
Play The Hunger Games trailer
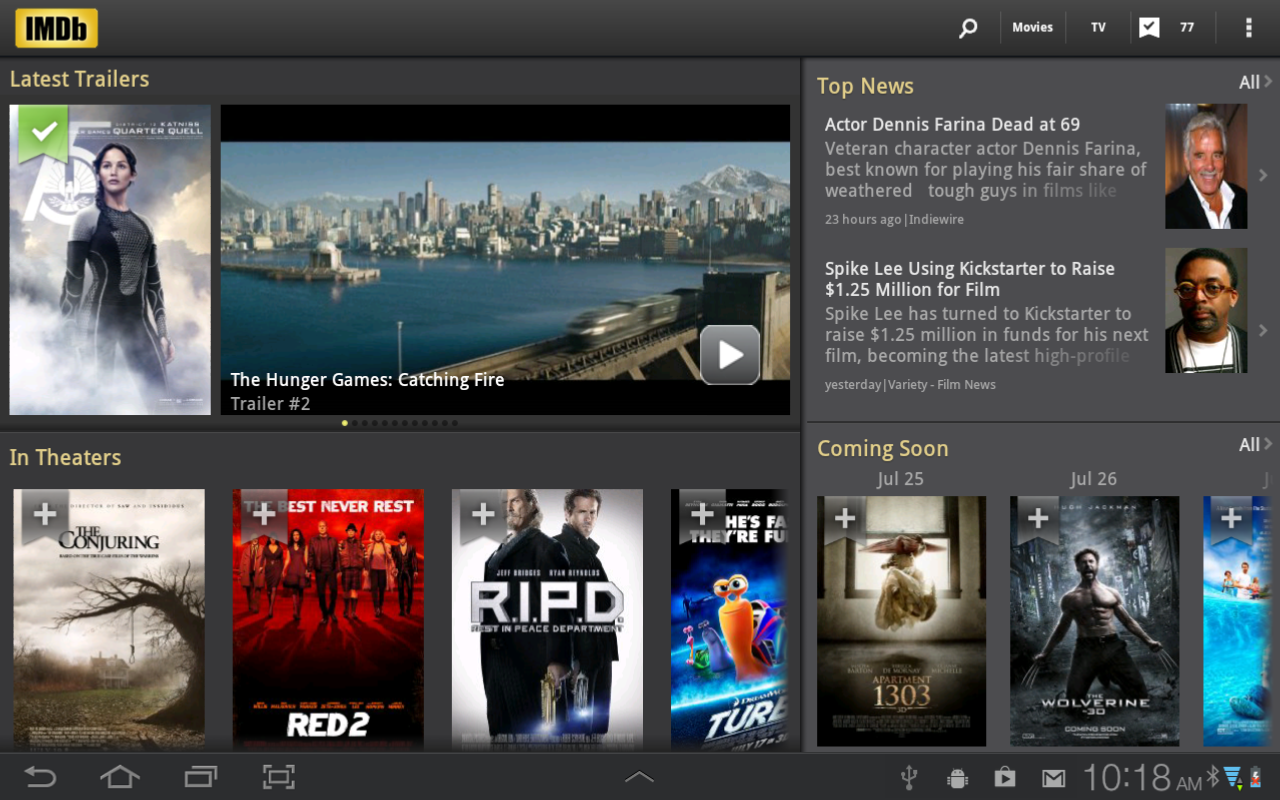point(729,355)
